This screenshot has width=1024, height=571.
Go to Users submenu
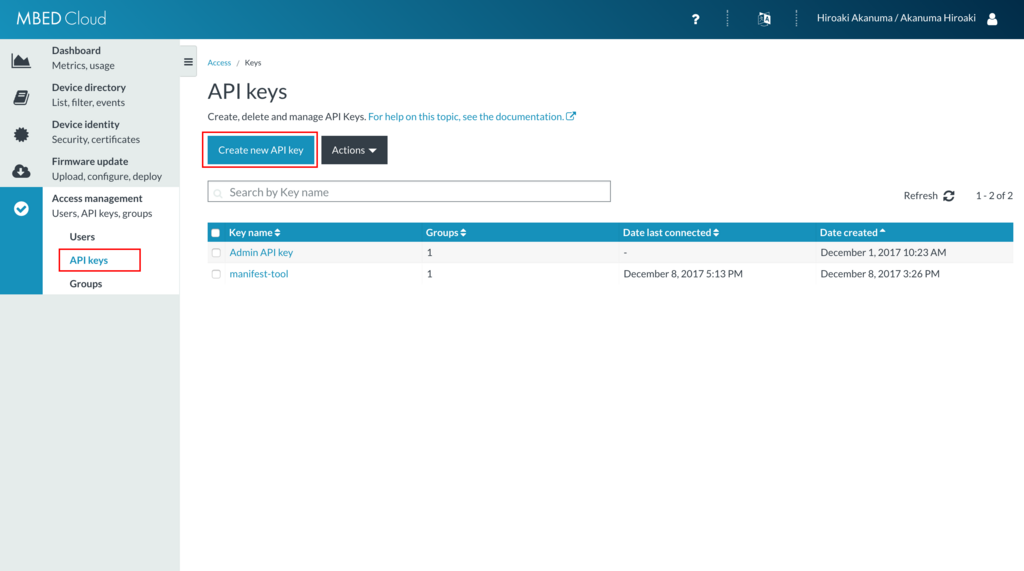coord(82,237)
